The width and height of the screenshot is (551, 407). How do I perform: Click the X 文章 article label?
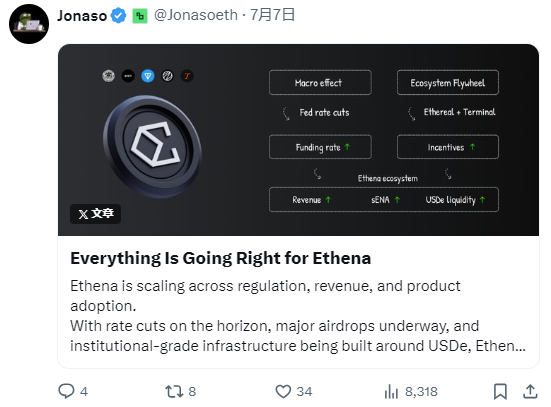click(96, 214)
